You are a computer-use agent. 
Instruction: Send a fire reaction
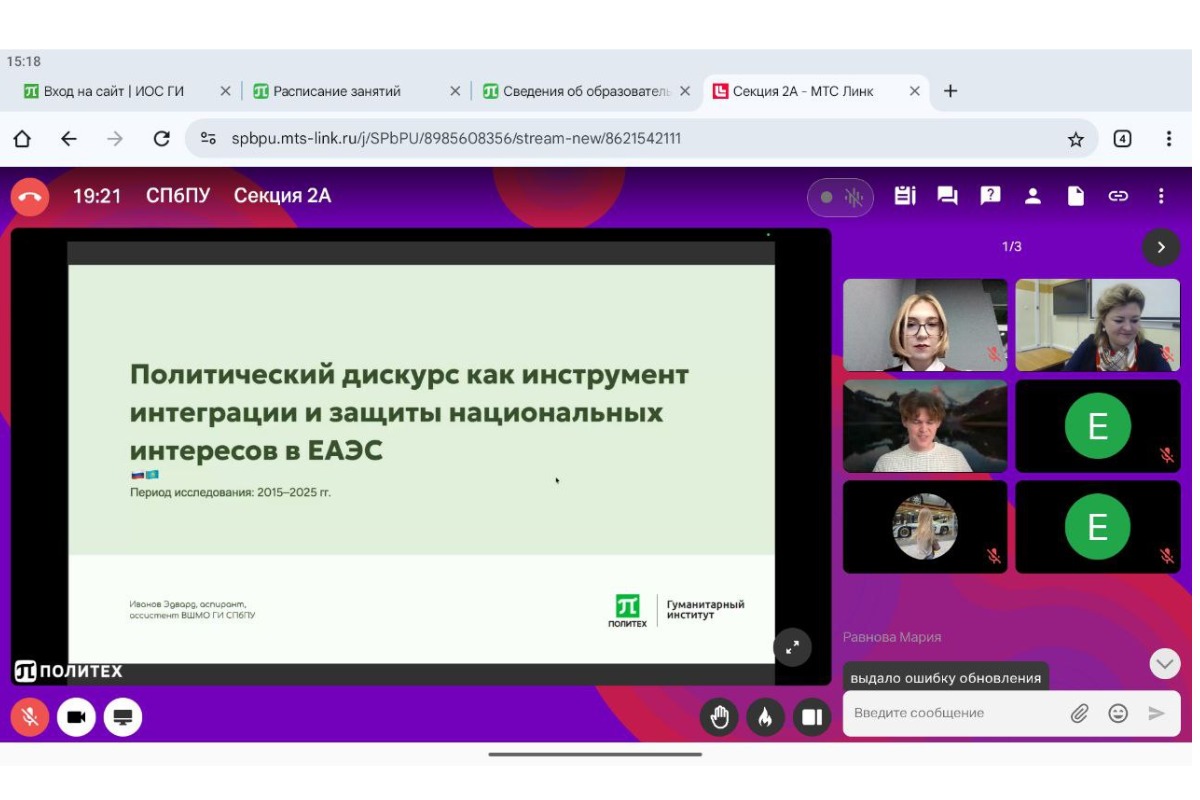pos(765,717)
